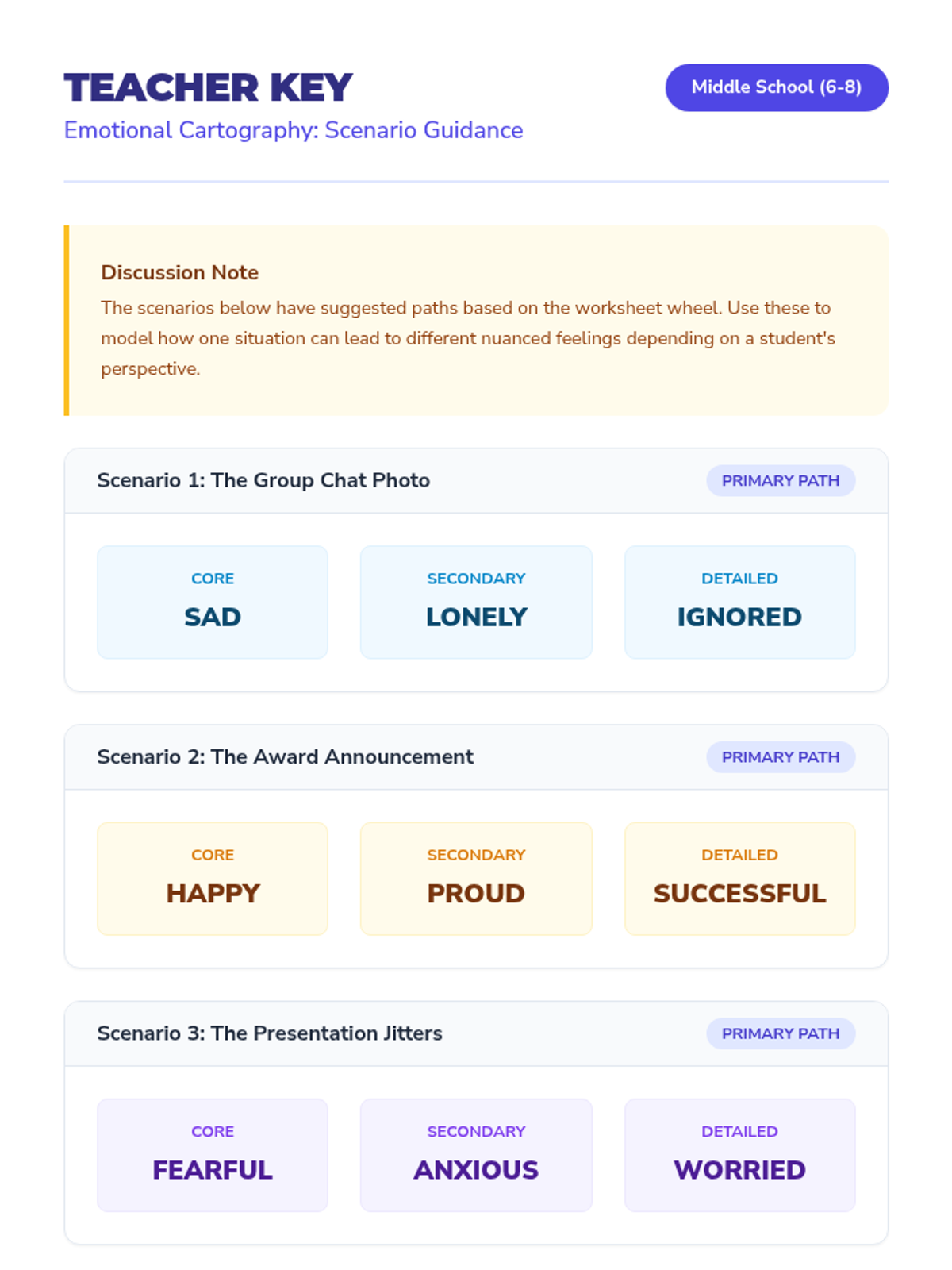This screenshot has width=952, height=1270.
Task: Pick the ANXIOUS secondary emotion card
Action: 476,1154
